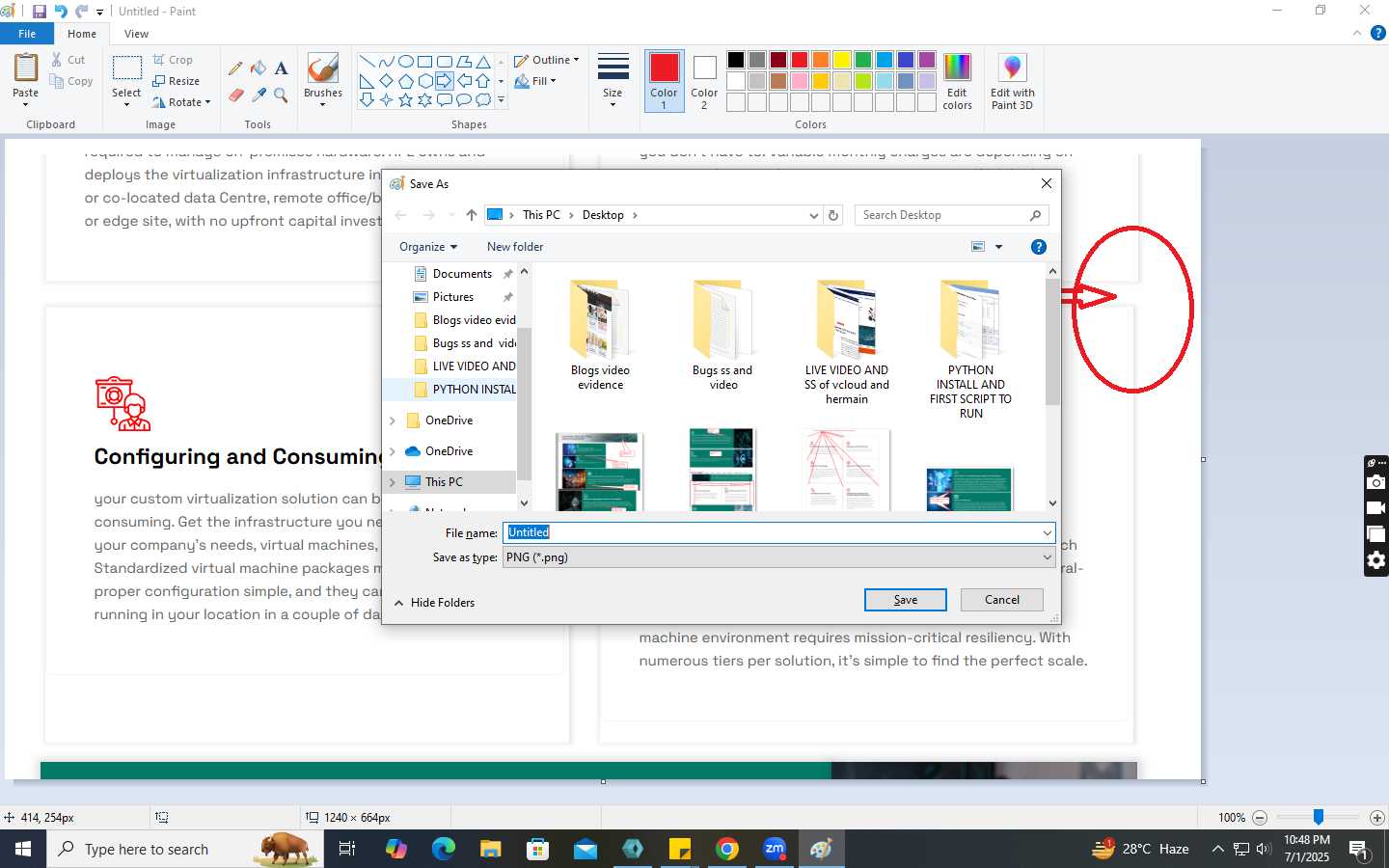Open Edit colors dialog
The height and width of the screenshot is (868, 1389).
pyautogui.click(x=957, y=81)
